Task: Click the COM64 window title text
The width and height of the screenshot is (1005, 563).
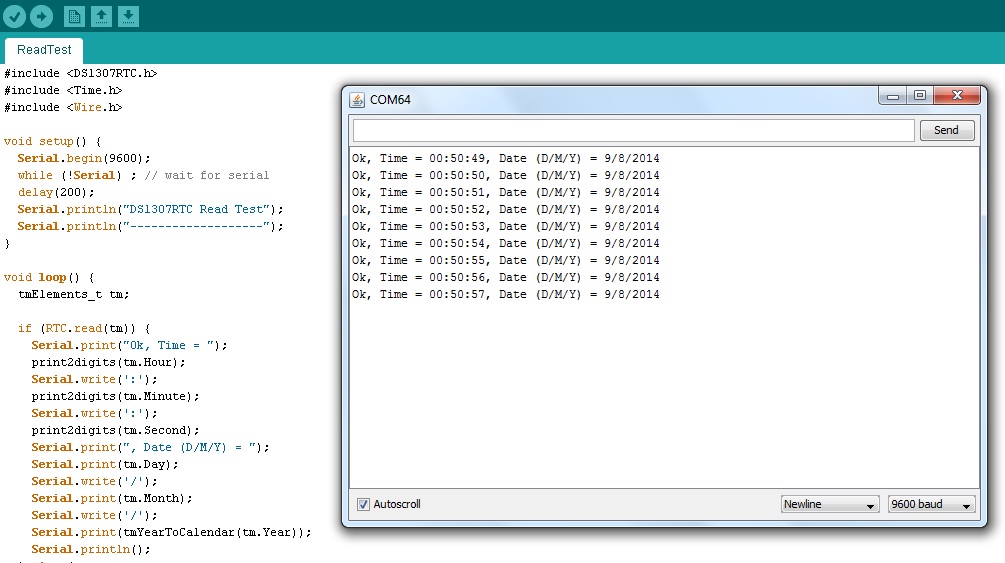Action: tap(390, 100)
